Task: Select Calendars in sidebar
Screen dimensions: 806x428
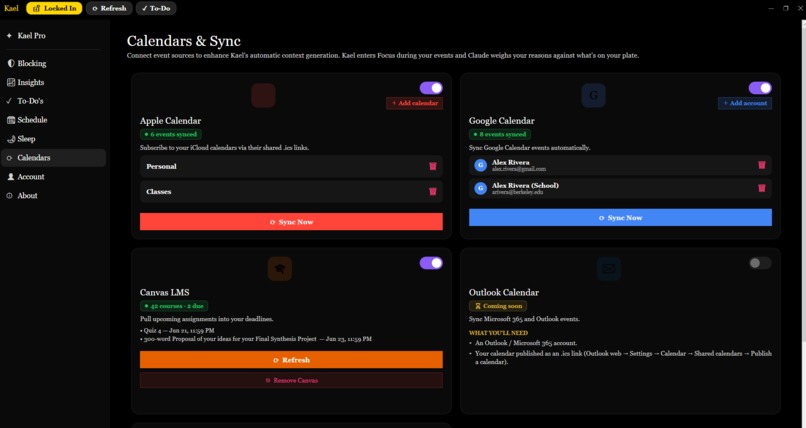Action: coord(53,158)
